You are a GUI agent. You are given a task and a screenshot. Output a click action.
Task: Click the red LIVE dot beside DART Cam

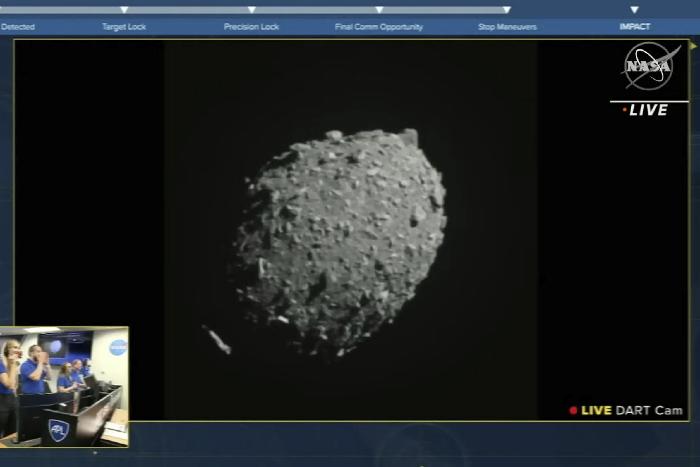[x=573, y=410]
